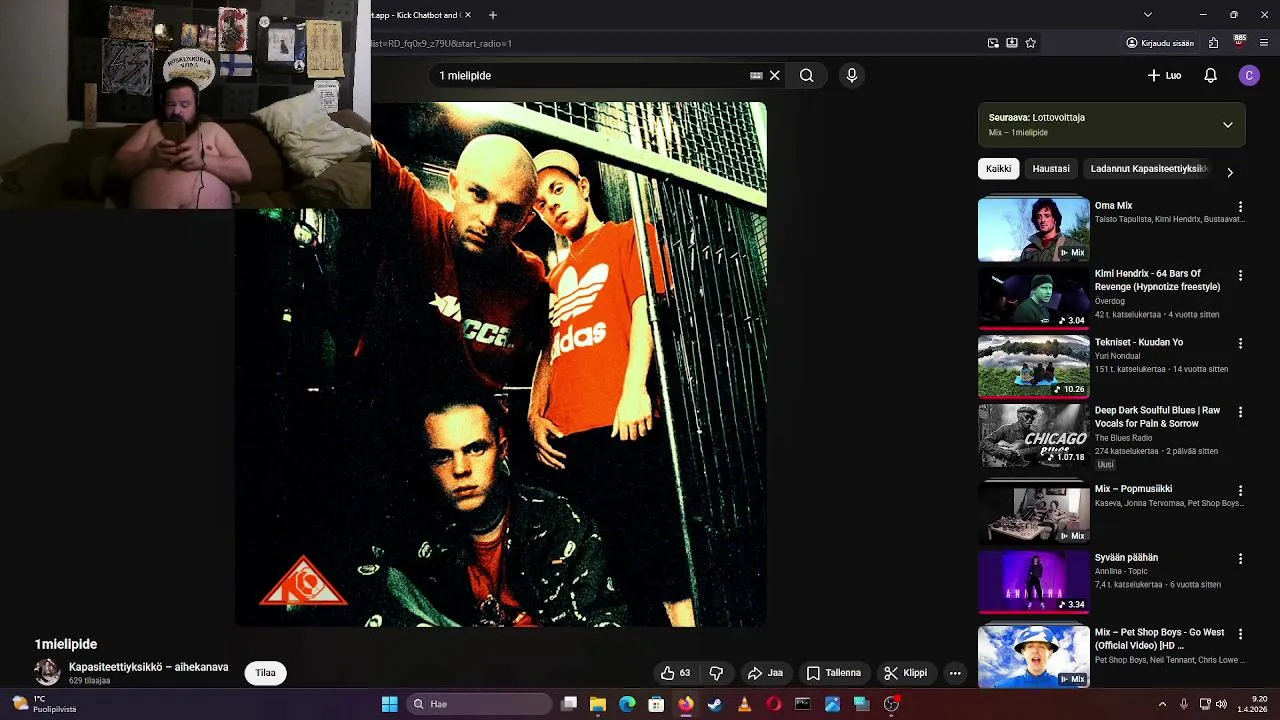Open Opera browser from taskbar
Viewport: 1280px width, 720px height.
(x=773, y=704)
